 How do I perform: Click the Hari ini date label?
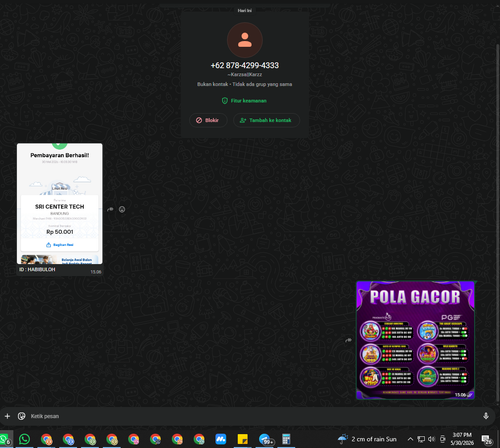click(245, 11)
